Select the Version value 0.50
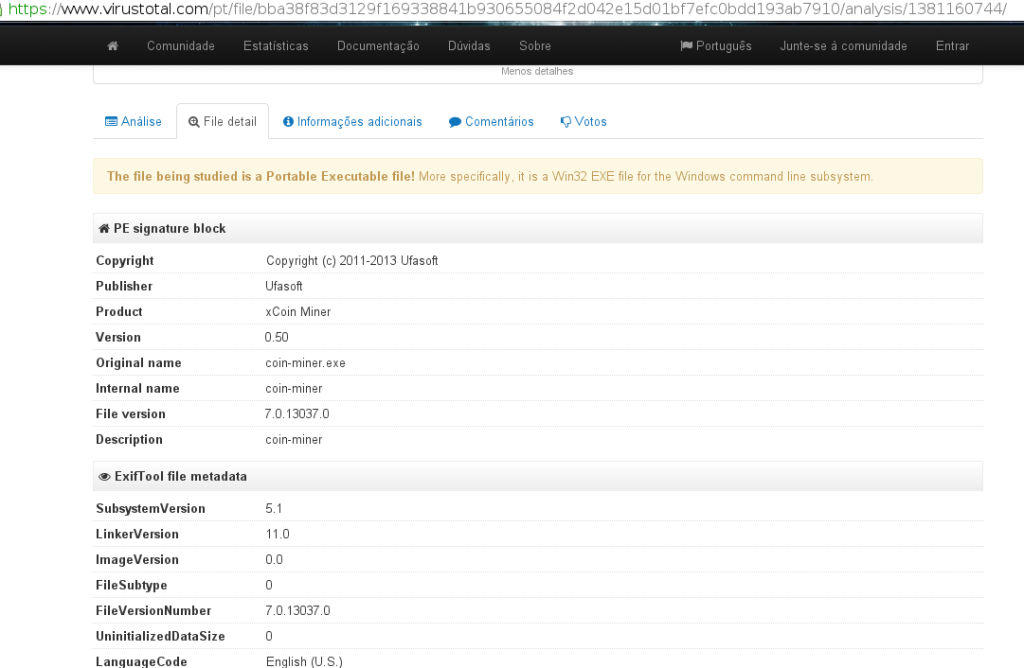Viewport: 1024px width, 668px height. pyautogui.click(x=276, y=337)
